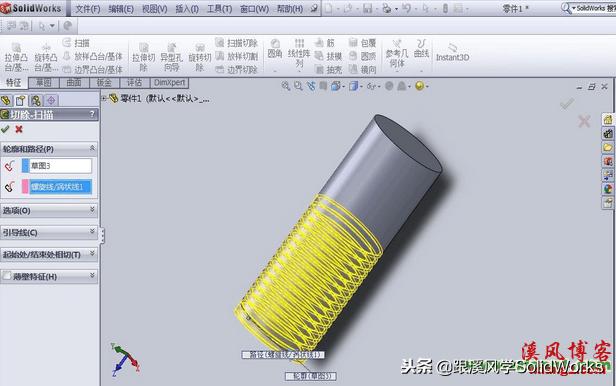Select the Lofted Cut (放样切割) tool
Image resolution: width=616 pixels, height=386 pixels.
click(236, 56)
